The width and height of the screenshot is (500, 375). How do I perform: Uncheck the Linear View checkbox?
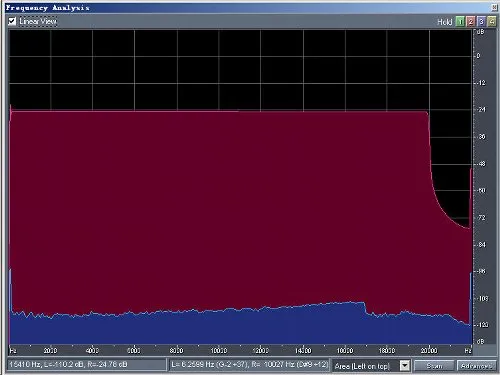pyautogui.click(x=12, y=21)
